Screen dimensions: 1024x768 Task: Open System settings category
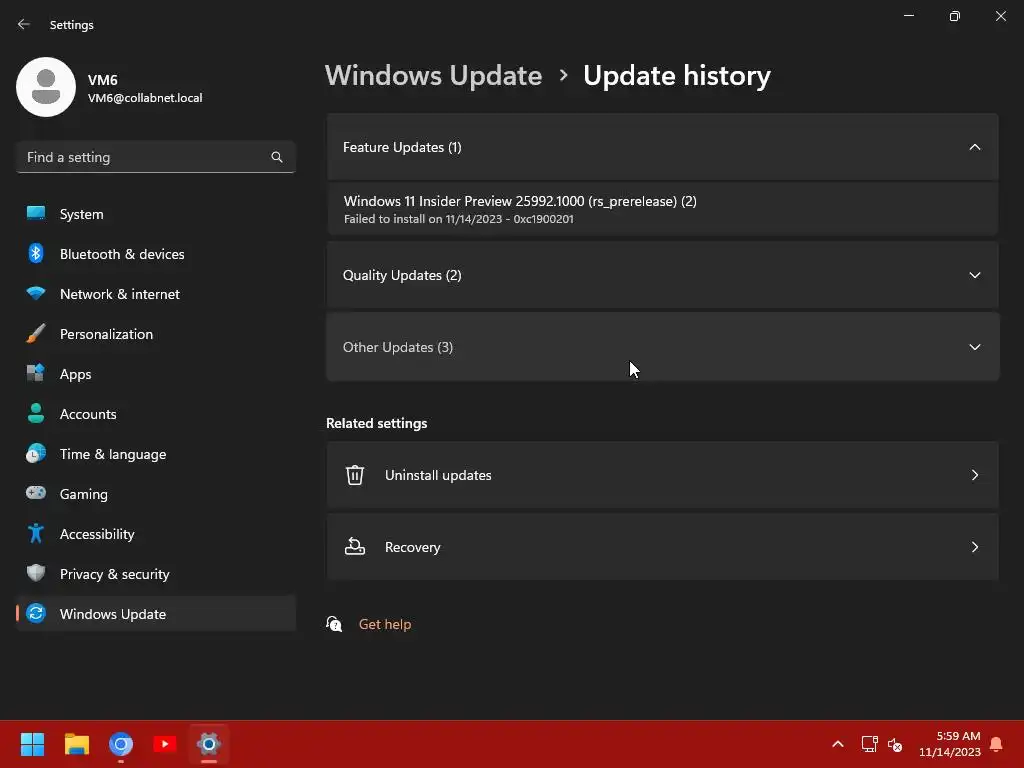coord(155,214)
